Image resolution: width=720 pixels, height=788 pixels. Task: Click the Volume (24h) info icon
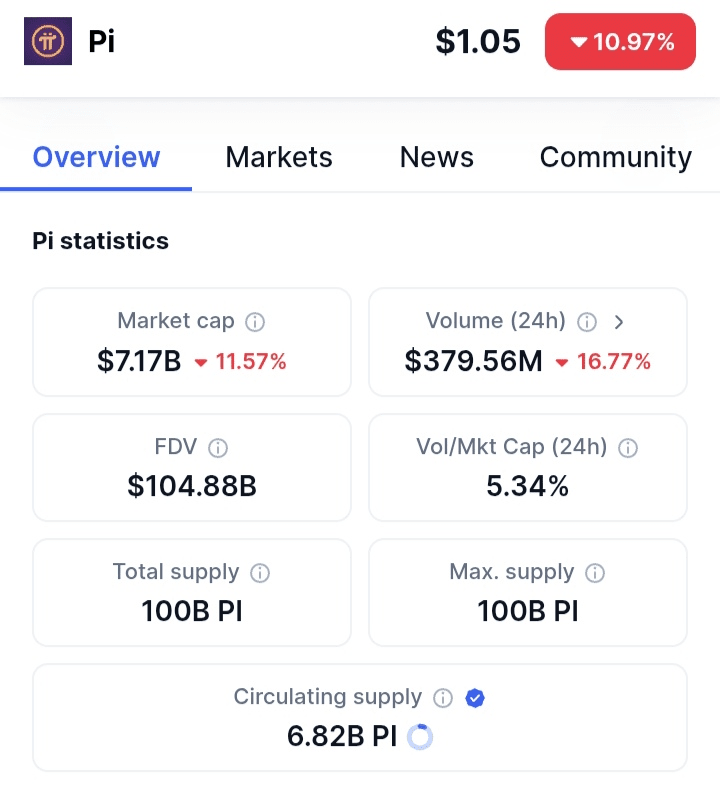(588, 322)
